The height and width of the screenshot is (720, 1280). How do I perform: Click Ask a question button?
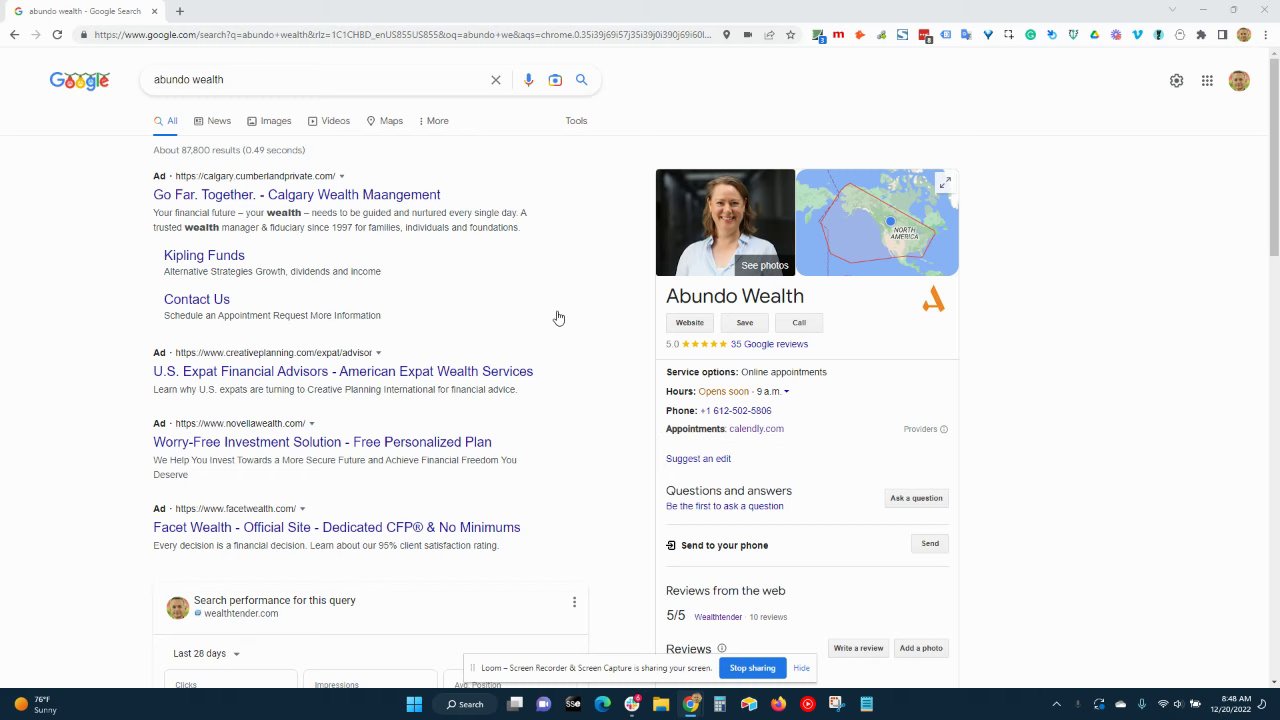coord(916,498)
